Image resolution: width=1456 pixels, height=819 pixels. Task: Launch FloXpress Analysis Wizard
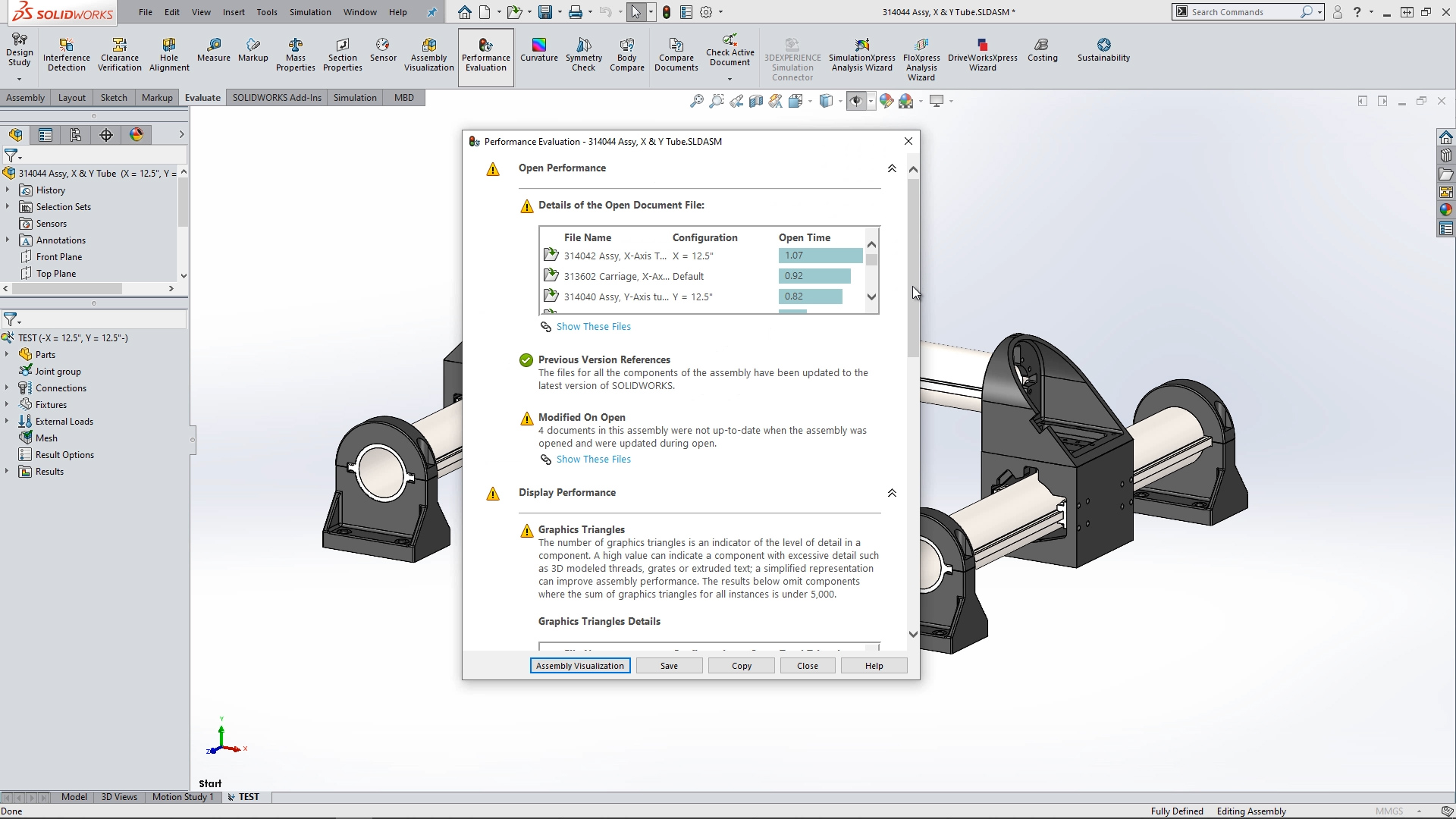point(921,59)
